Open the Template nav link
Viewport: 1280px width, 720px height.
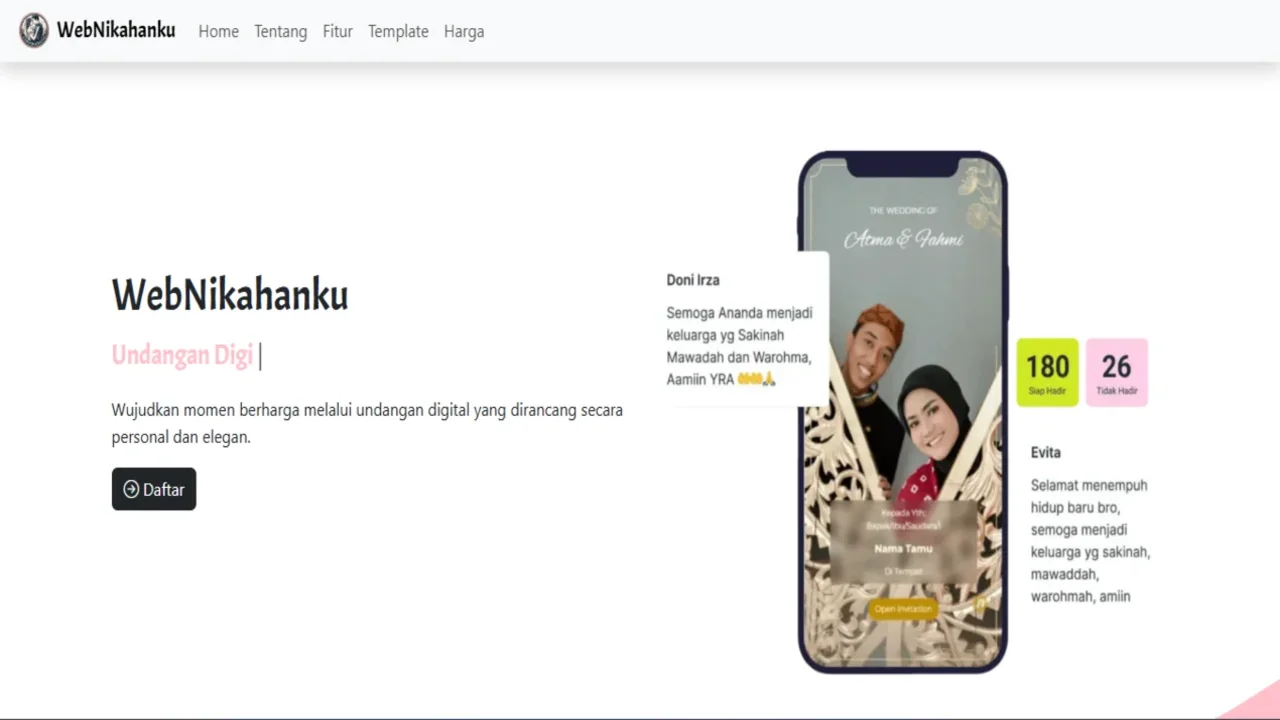click(x=398, y=31)
